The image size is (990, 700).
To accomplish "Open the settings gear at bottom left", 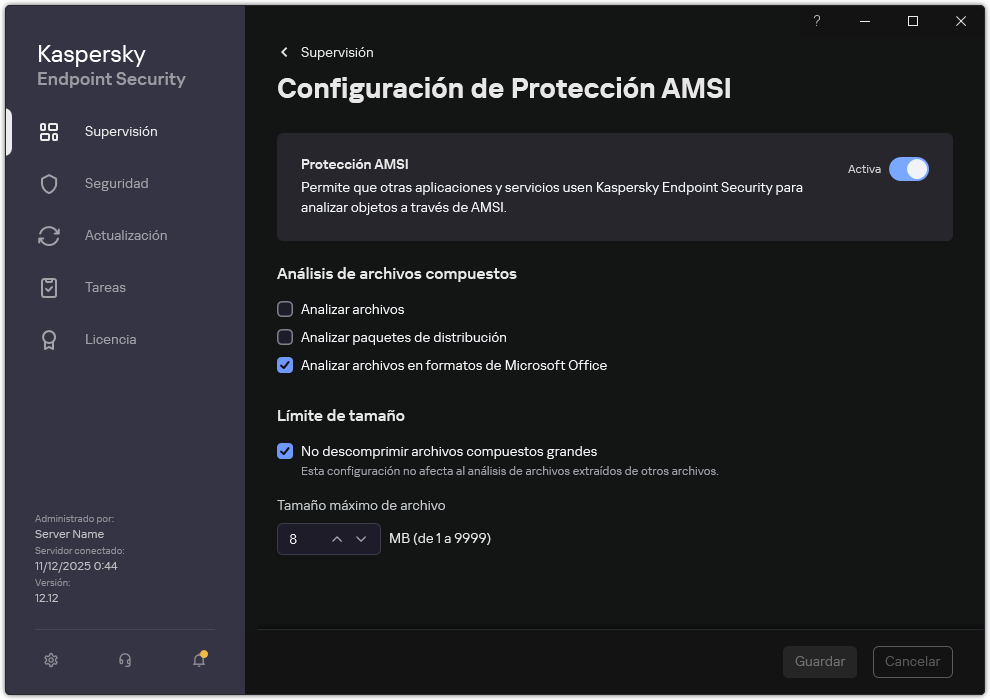I will pos(50,660).
